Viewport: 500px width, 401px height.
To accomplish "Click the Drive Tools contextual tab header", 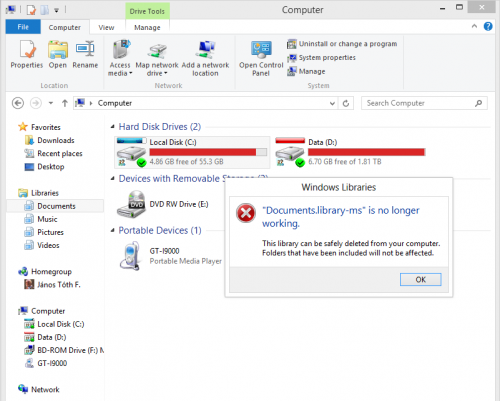I will coord(147,11).
